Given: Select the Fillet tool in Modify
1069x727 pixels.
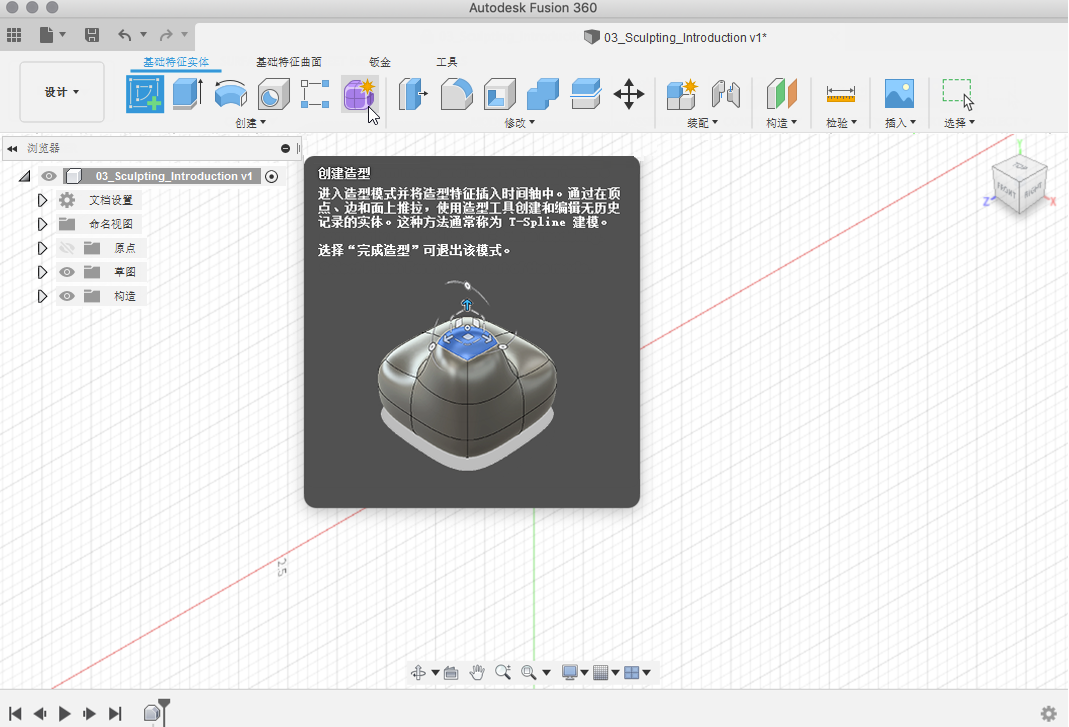Looking at the screenshot, I should (x=456, y=95).
